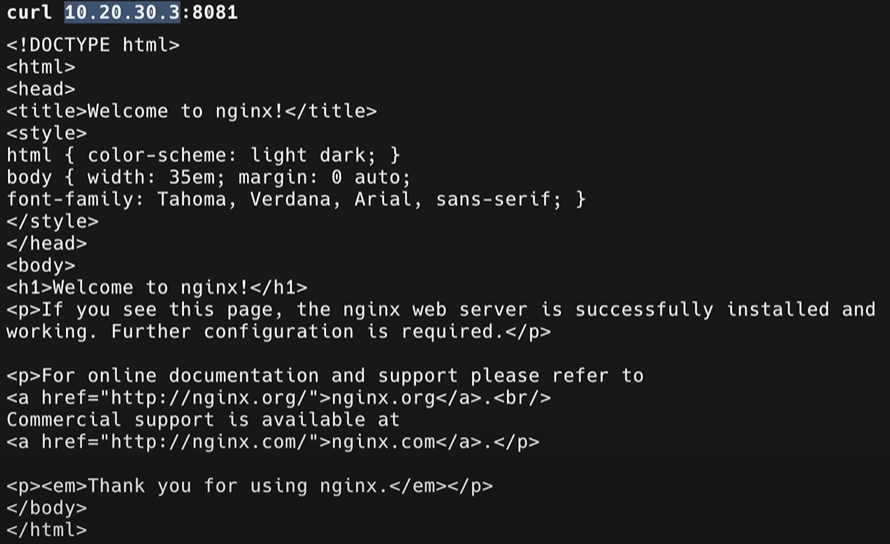Select the <!DOCTYPE html> line
Screen dimensions: 890x544
[93, 45]
